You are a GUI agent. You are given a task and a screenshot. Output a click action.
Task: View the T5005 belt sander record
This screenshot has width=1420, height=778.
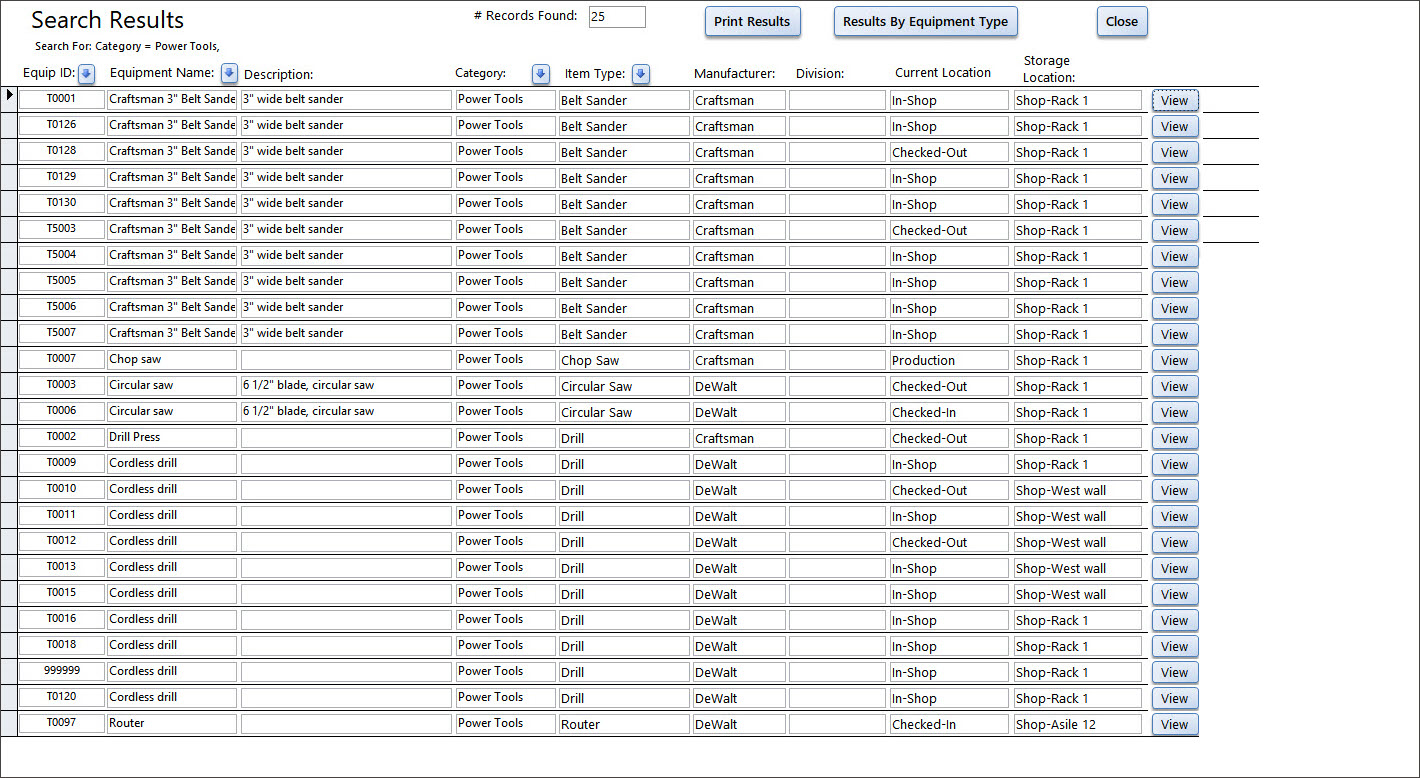[1175, 282]
